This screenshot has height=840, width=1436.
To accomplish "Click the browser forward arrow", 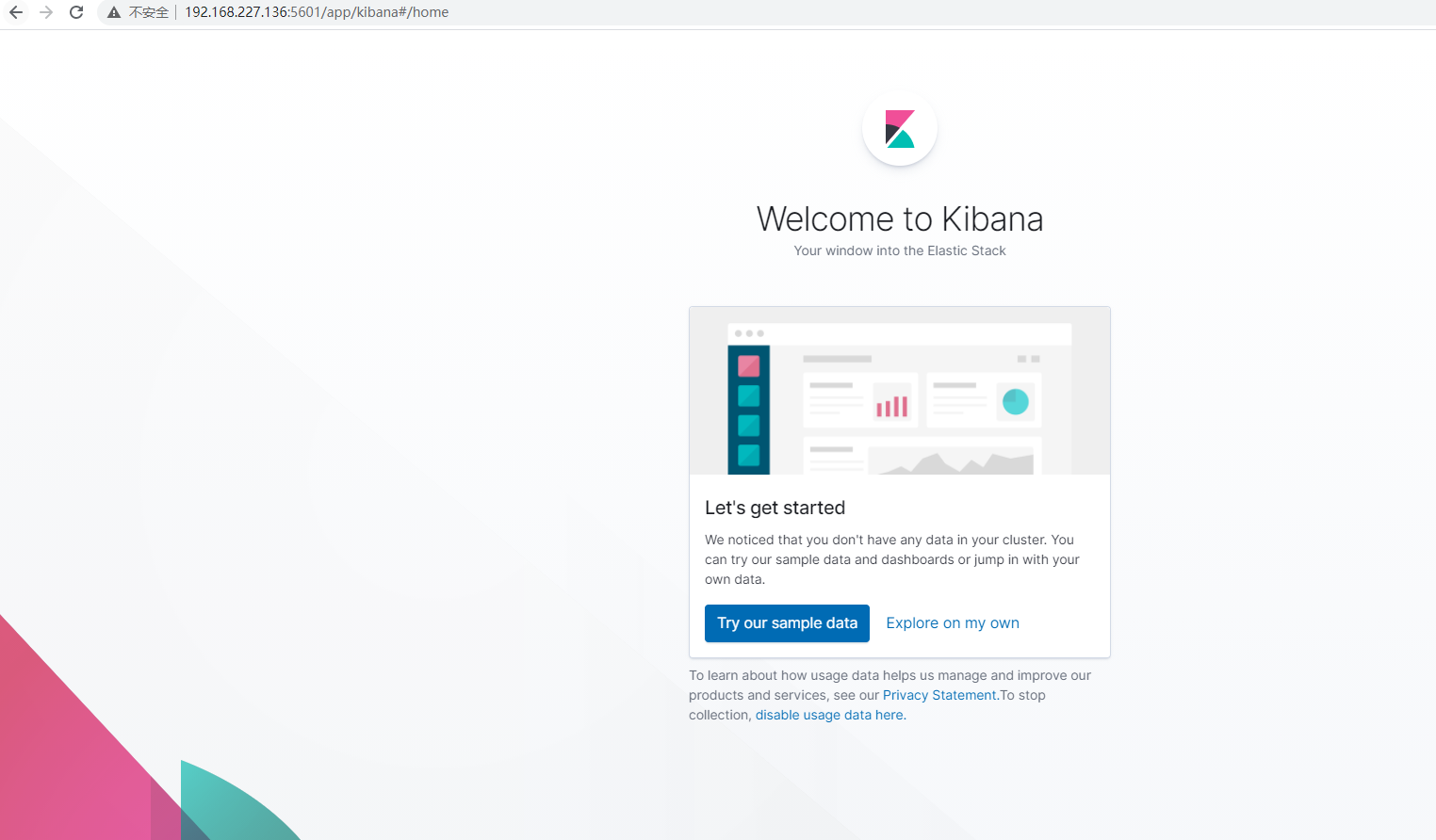I will point(46,12).
